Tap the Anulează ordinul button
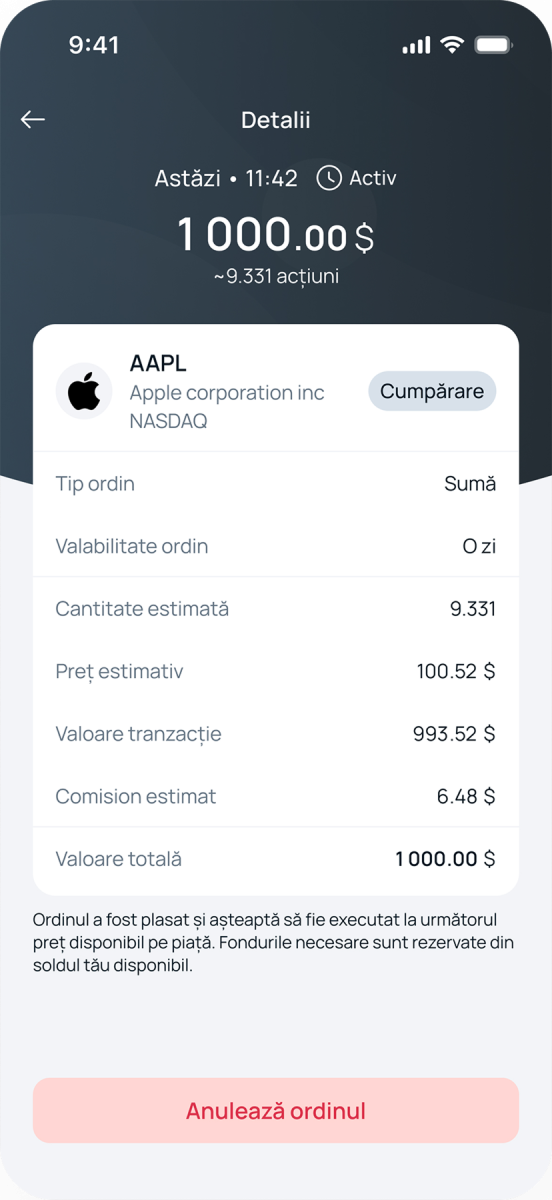The image size is (552, 1200). [276, 1111]
